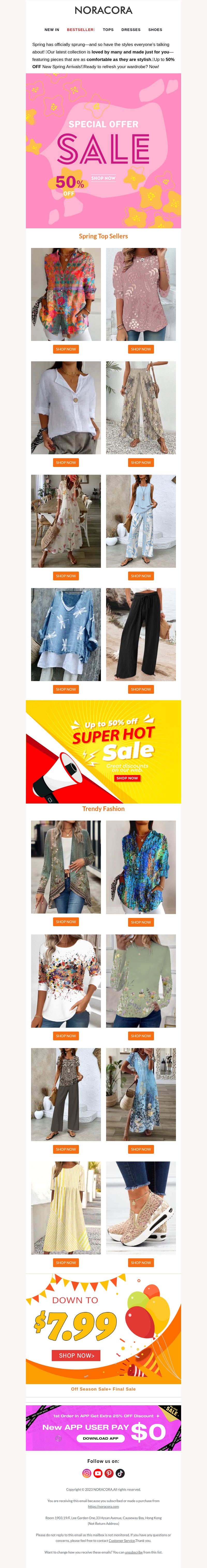The image size is (207, 1568).
Task: Open the YouTube icon under Follow us on
Action: 98,1473
